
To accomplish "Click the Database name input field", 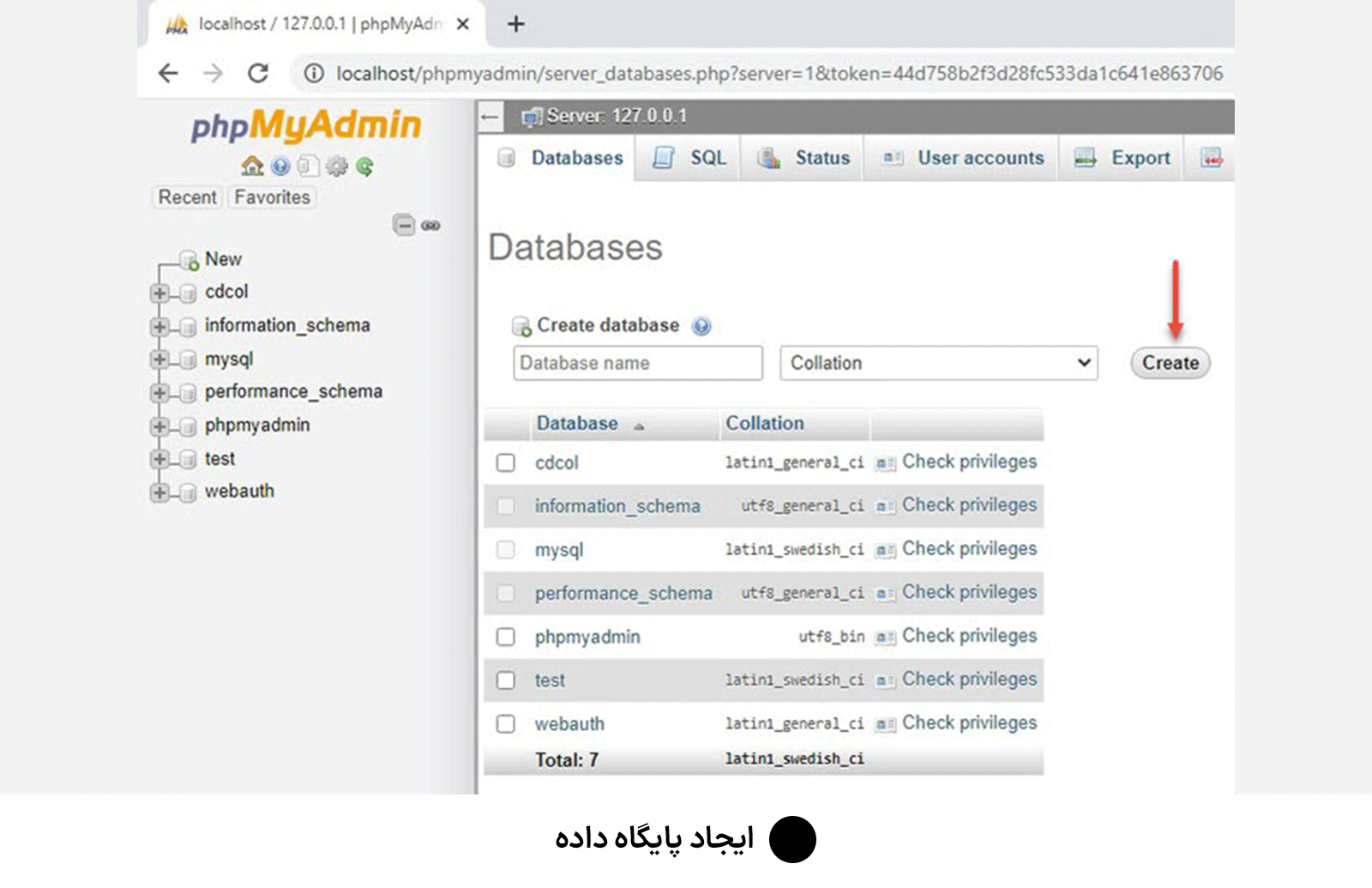I will tap(638, 363).
